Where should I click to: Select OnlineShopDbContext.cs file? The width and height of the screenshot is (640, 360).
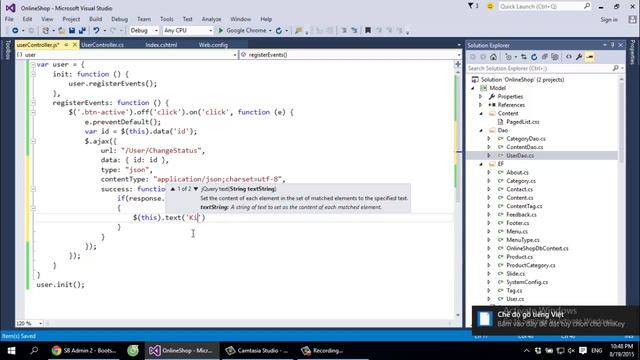pos(537,249)
